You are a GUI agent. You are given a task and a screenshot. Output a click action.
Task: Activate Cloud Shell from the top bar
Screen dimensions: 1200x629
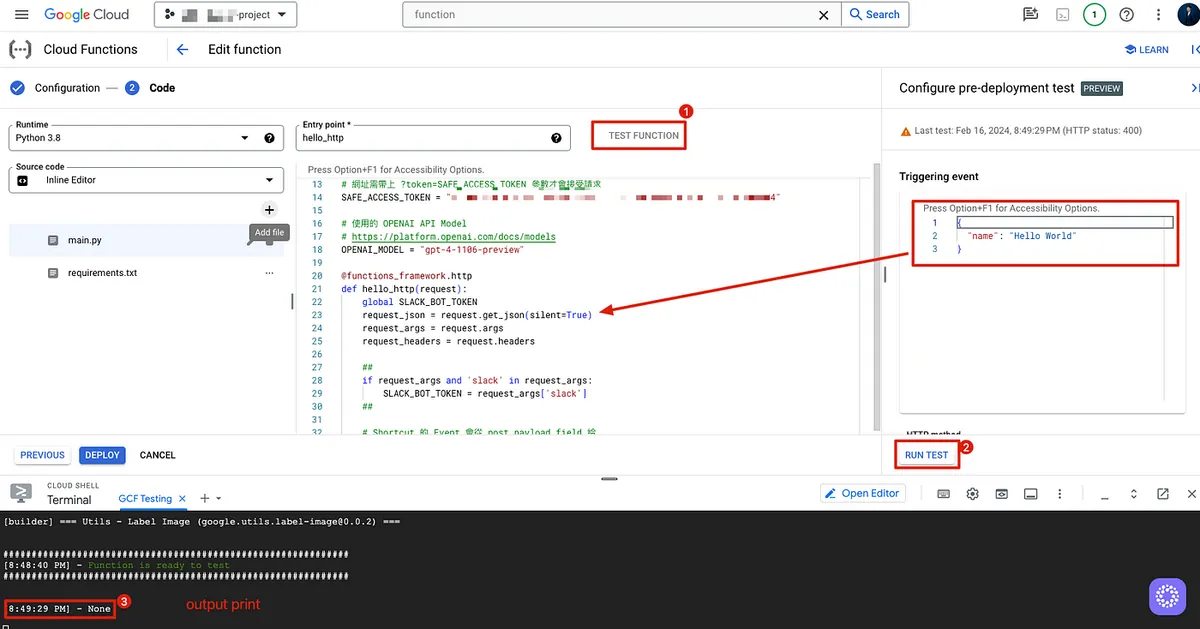tap(1063, 15)
